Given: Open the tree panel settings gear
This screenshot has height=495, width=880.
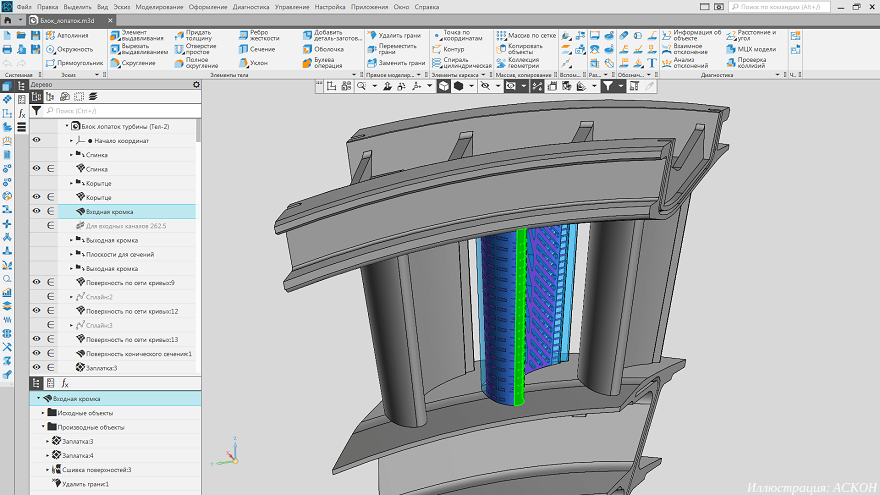Looking at the screenshot, I should (x=196, y=85).
